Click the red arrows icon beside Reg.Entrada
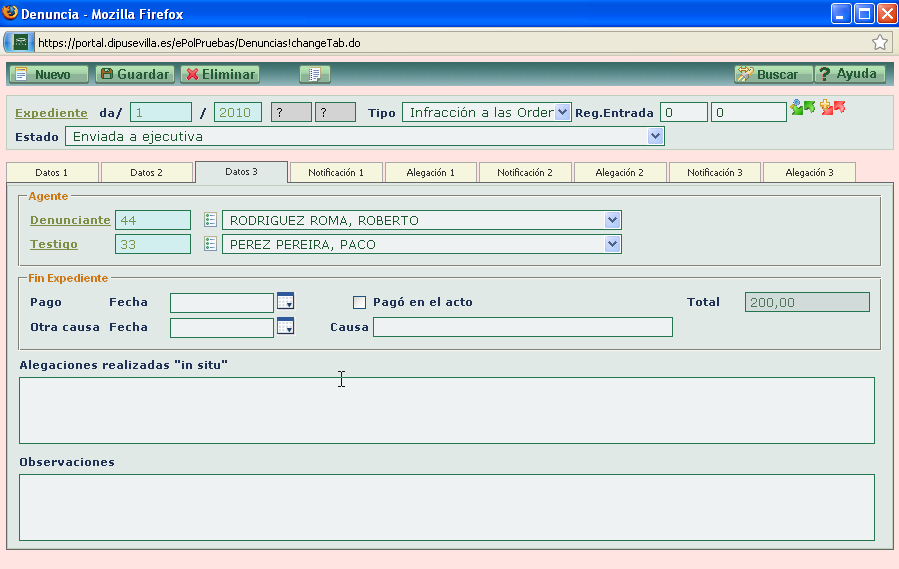Image resolution: width=899 pixels, height=569 pixels. 833,107
